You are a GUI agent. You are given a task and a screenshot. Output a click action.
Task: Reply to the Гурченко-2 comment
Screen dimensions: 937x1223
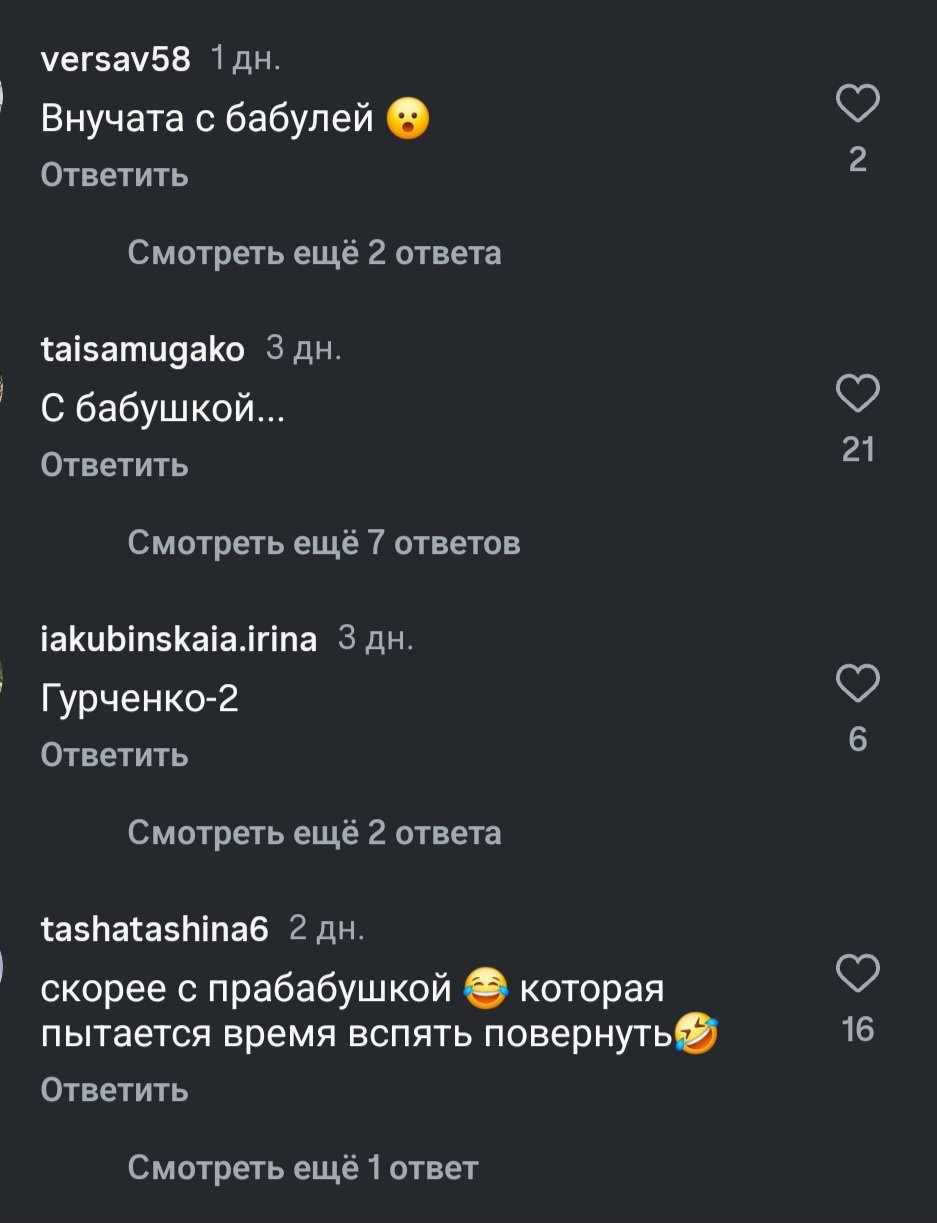pyautogui.click(x=115, y=756)
